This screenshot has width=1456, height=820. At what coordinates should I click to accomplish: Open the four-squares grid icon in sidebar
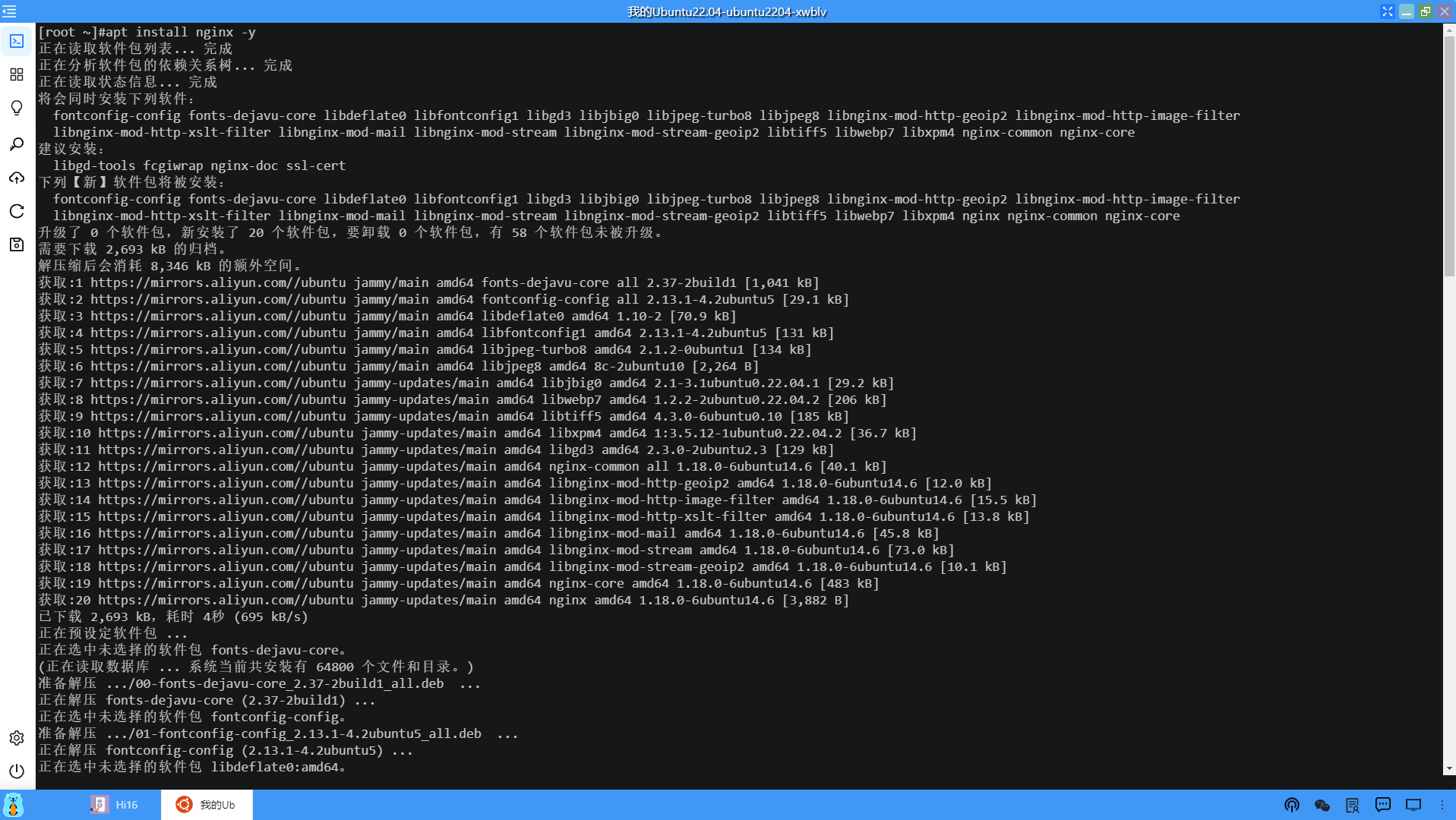tap(17, 74)
